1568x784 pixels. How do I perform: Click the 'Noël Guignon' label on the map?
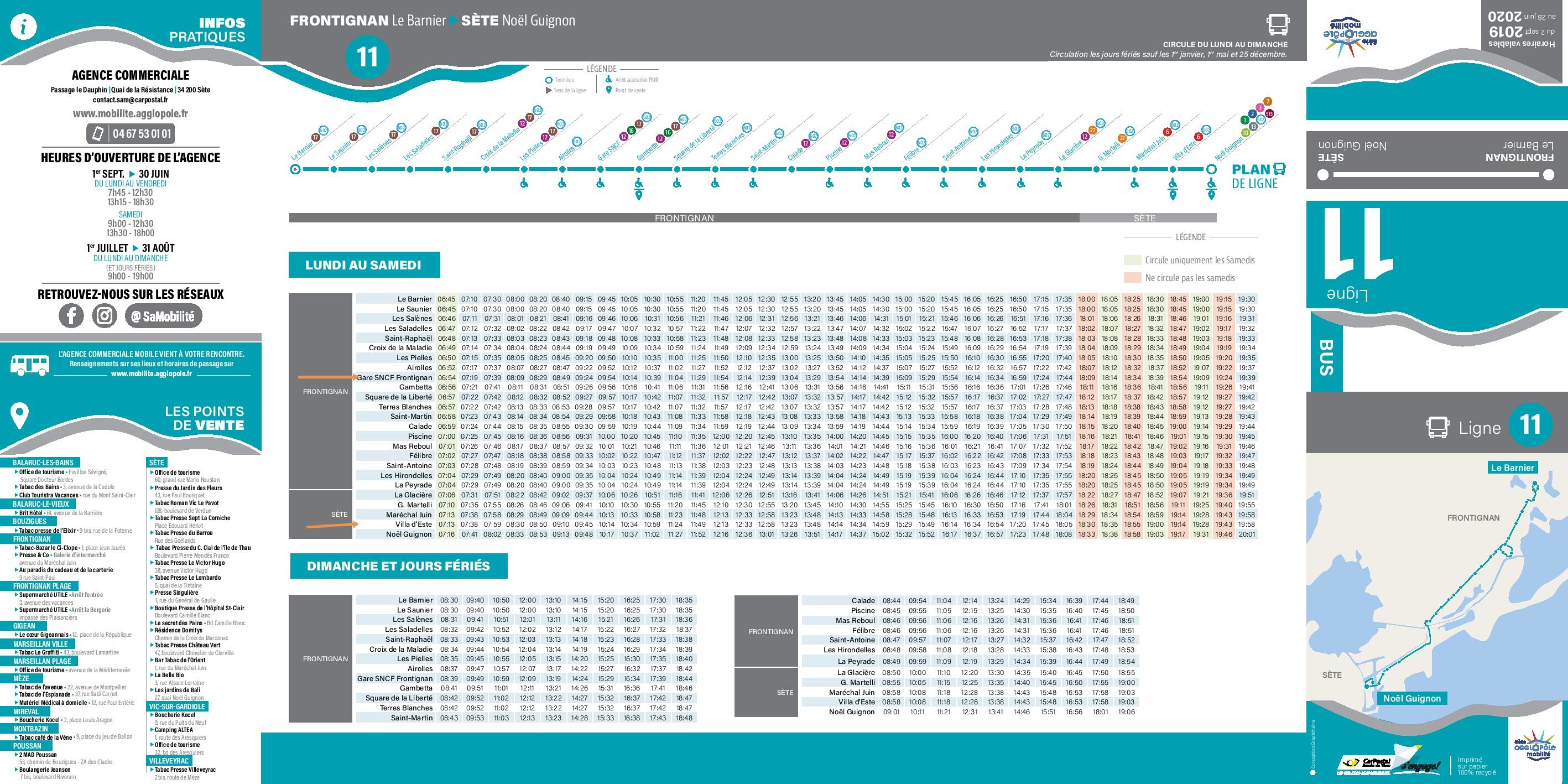click(1412, 698)
